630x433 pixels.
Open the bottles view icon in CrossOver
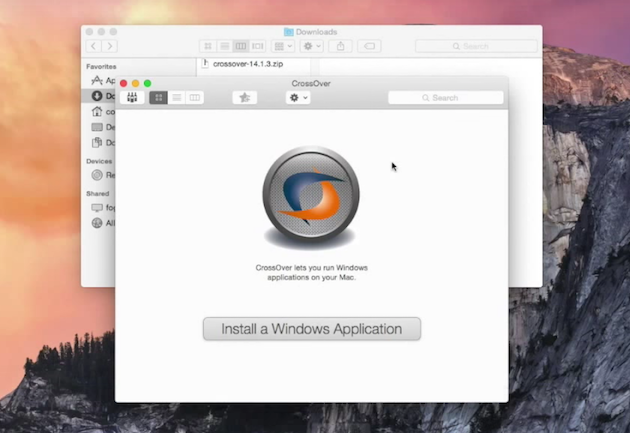click(x=132, y=98)
